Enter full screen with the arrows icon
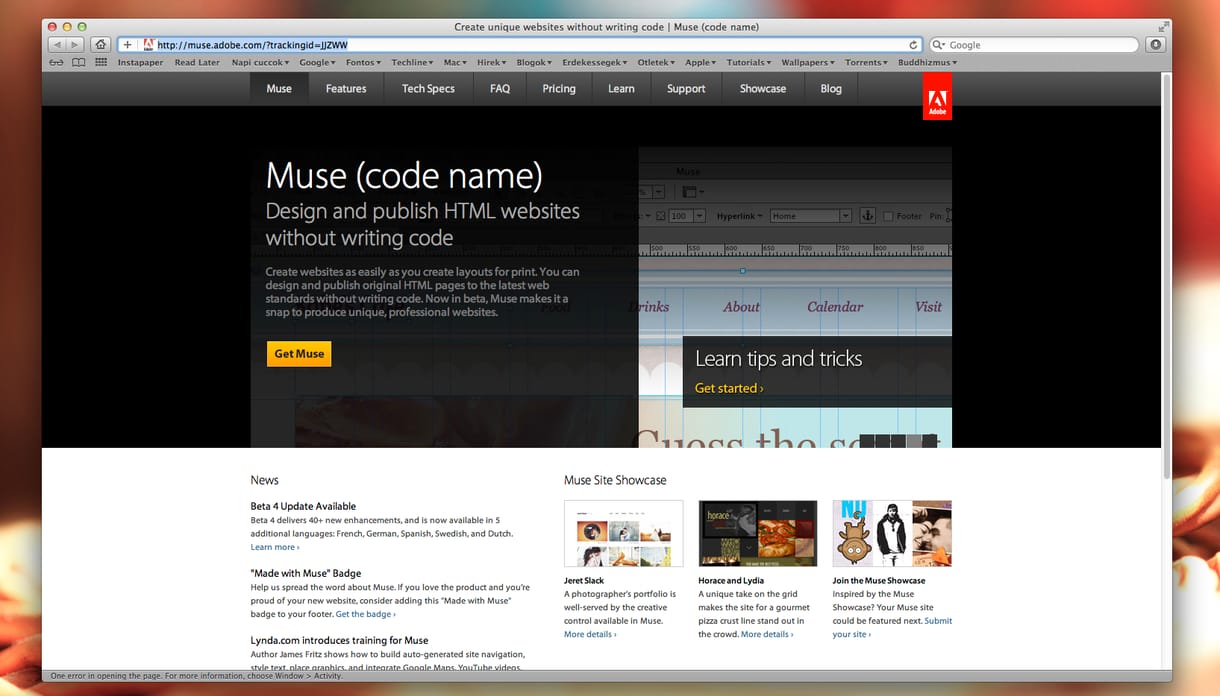The image size is (1220, 696). tap(1163, 27)
